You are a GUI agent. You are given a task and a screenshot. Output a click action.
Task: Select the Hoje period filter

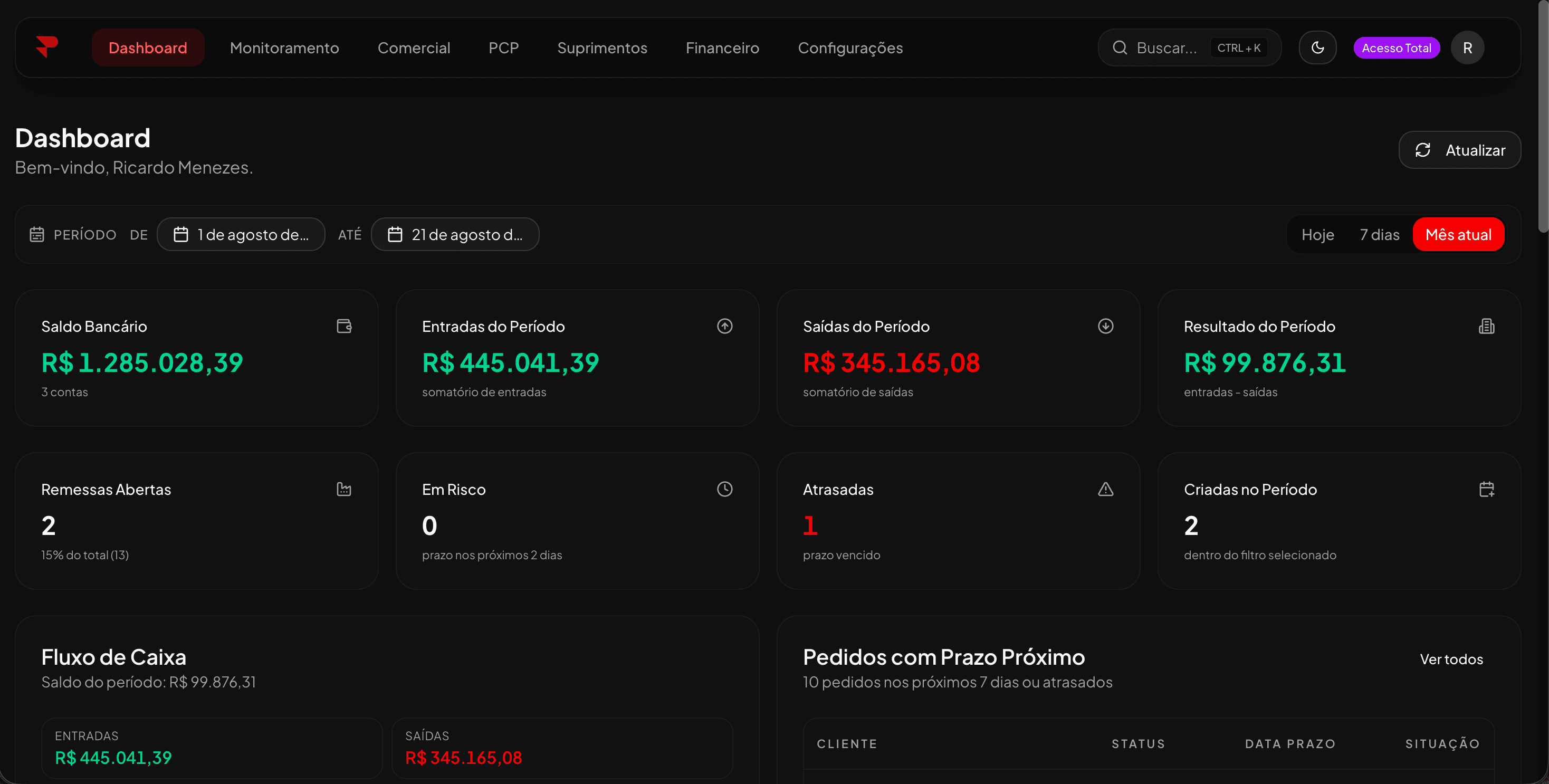[1317, 234]
